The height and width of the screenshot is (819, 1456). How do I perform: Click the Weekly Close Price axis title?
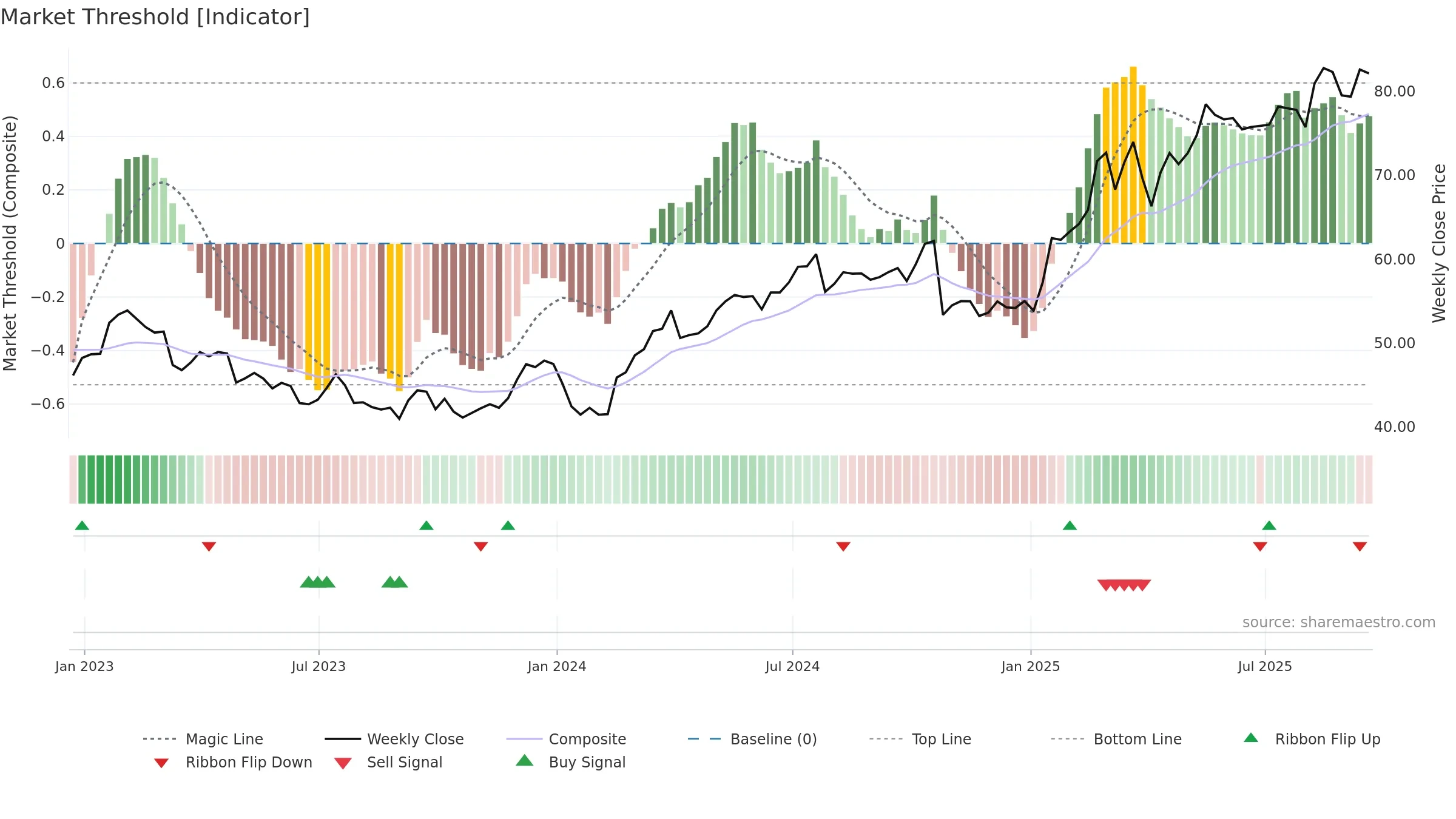coord(1439,243)
